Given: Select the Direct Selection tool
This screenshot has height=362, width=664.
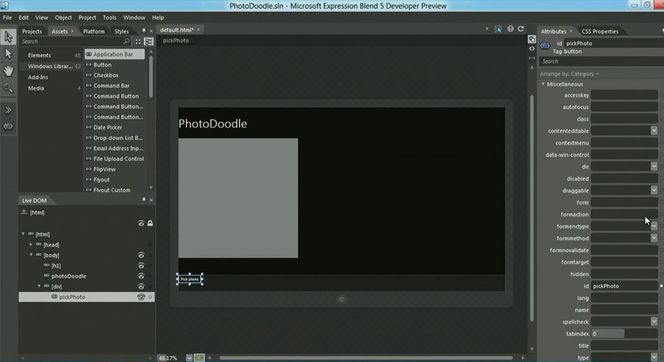Looking at the screenshot, I should (x=8, y=54).
